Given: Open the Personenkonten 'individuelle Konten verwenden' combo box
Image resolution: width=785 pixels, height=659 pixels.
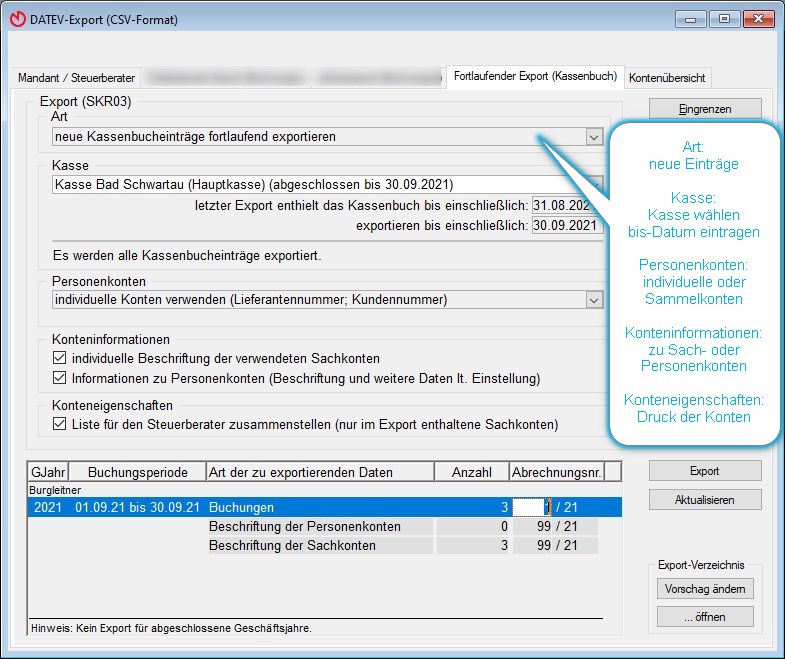Looking at the screenshot, I should [327, 300].
